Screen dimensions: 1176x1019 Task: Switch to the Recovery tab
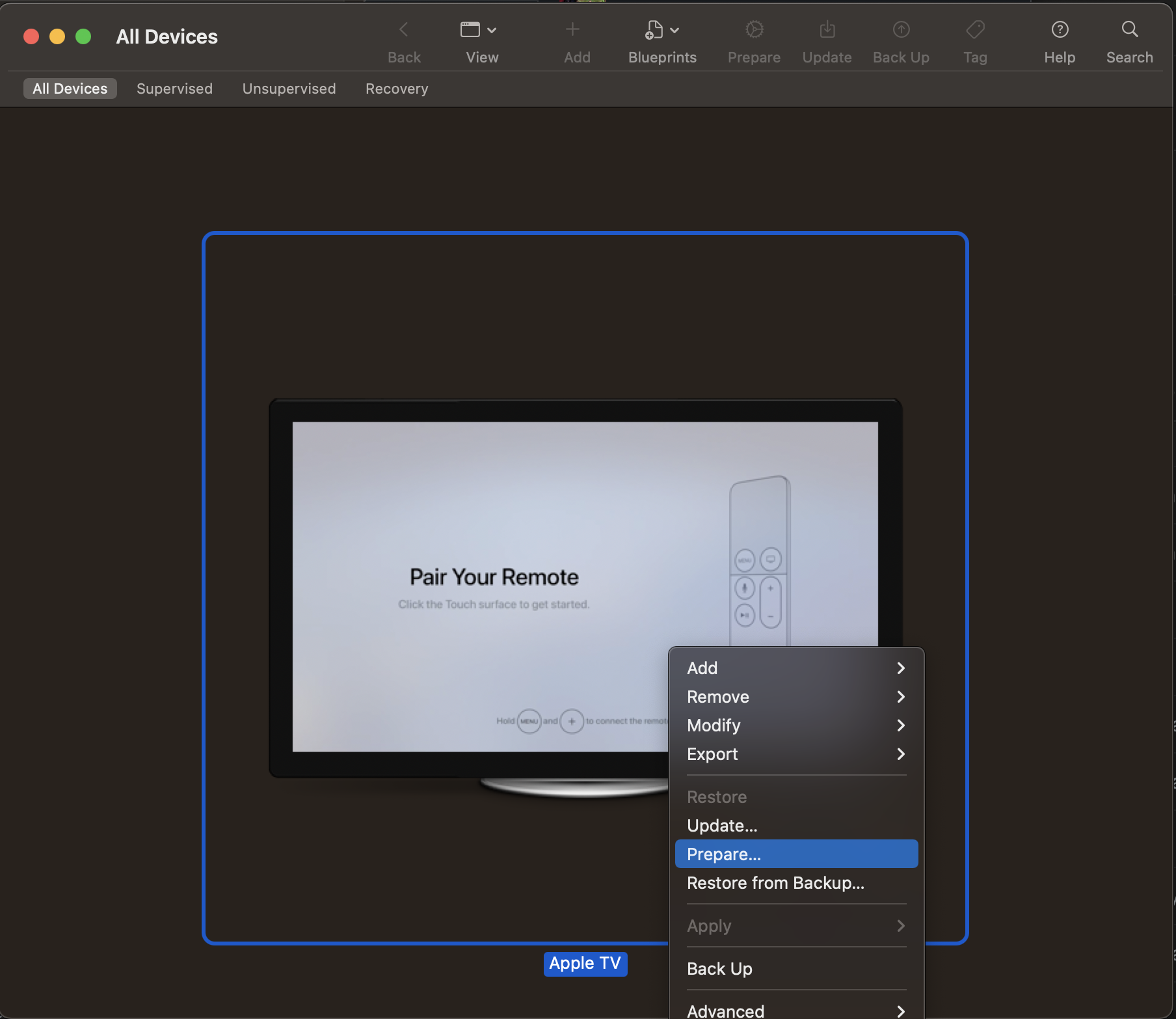coord(397,88)
